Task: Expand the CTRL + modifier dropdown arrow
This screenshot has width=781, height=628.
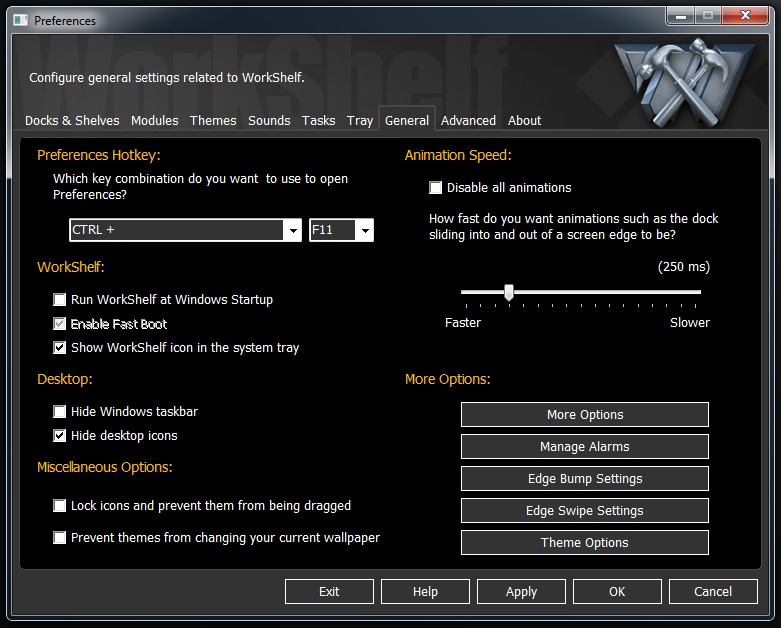Action: (293, 230)
